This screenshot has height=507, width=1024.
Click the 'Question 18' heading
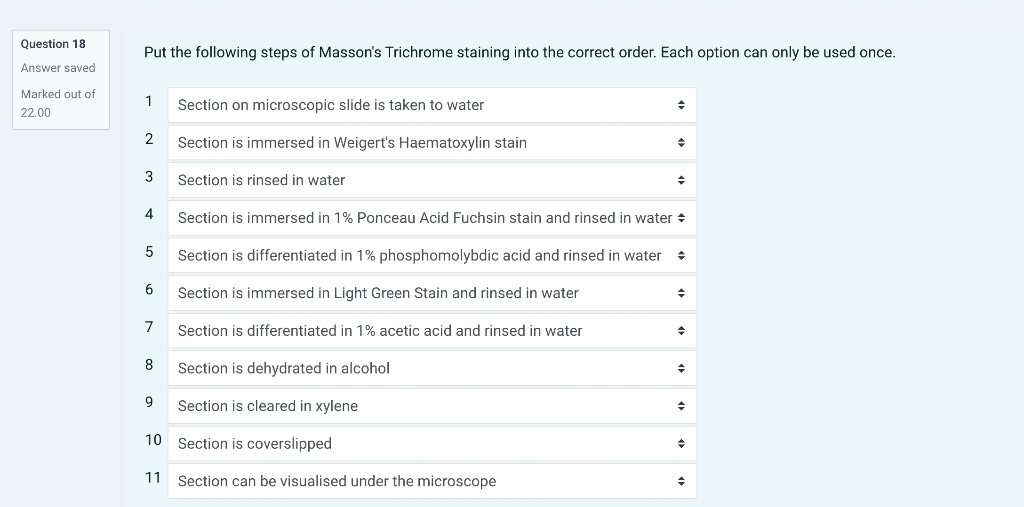click(53, 44)
